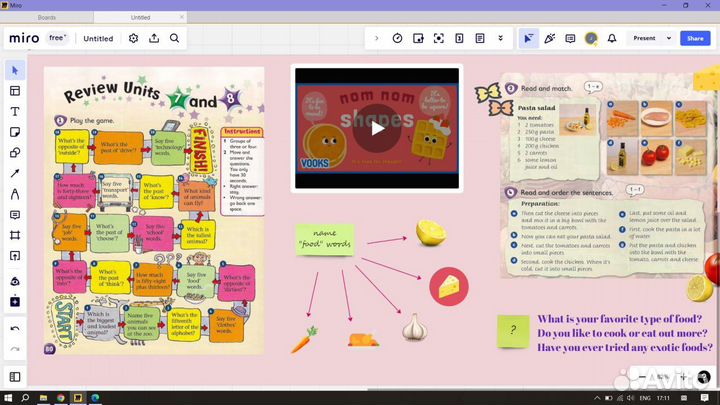Toggle collaborator cursor visibility
The image size is (720, 405).
529,38
